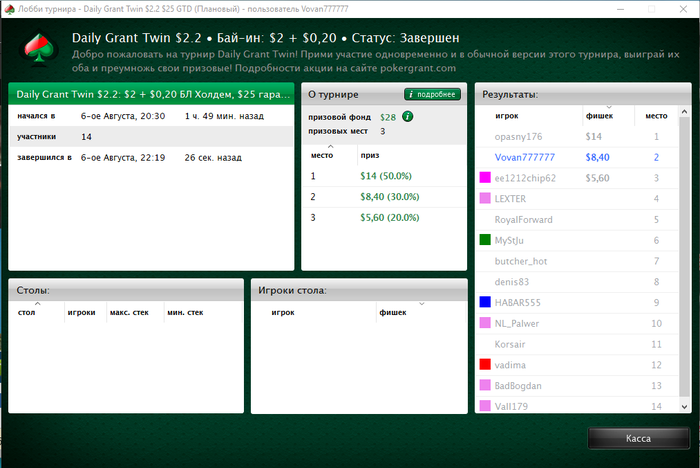
Task: Click the завершился в finish time row
Action: tap(151, 157)
